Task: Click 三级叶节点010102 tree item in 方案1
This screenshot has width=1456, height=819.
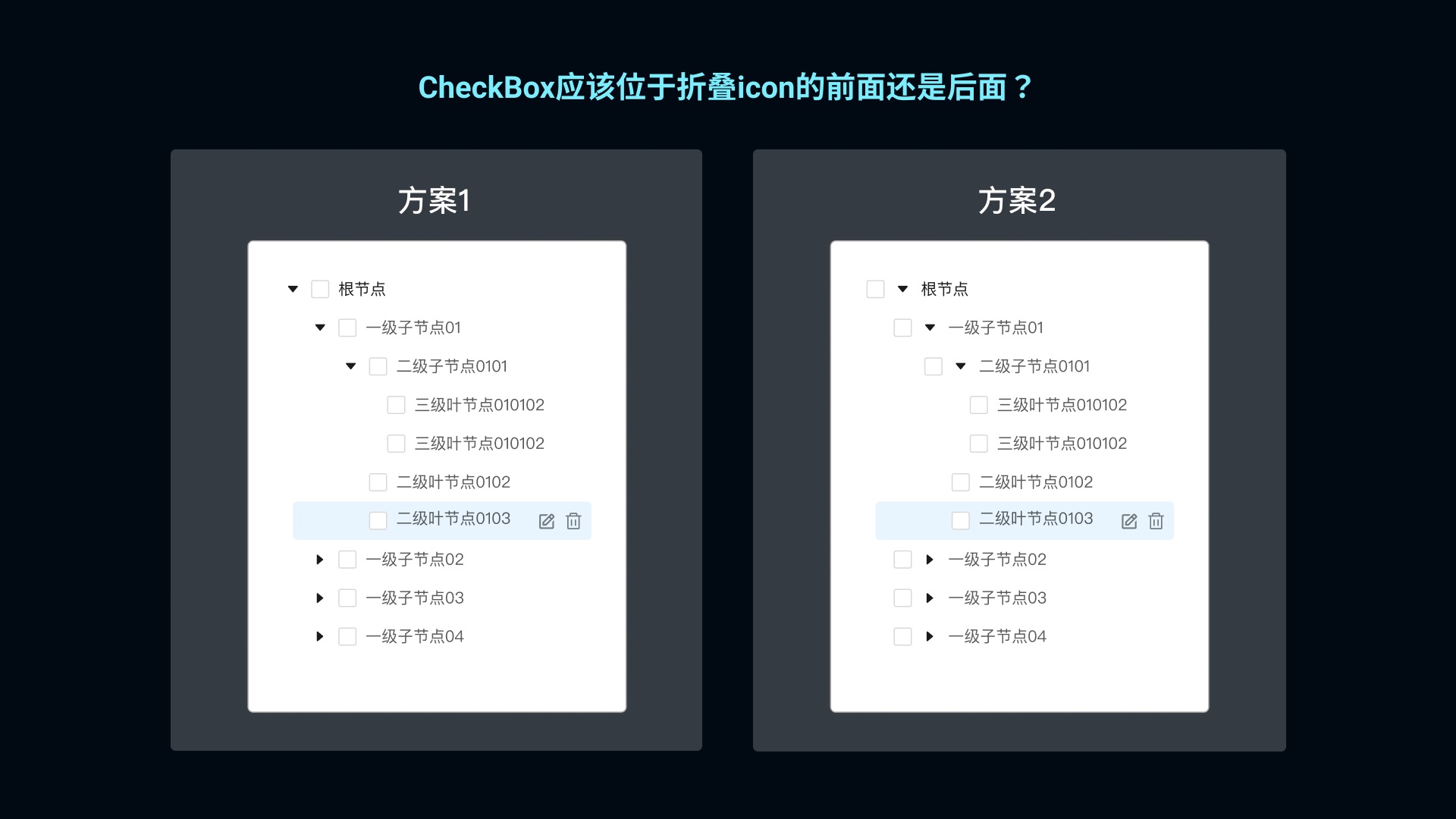Action: pyautogui.click(x=479, y=404)
